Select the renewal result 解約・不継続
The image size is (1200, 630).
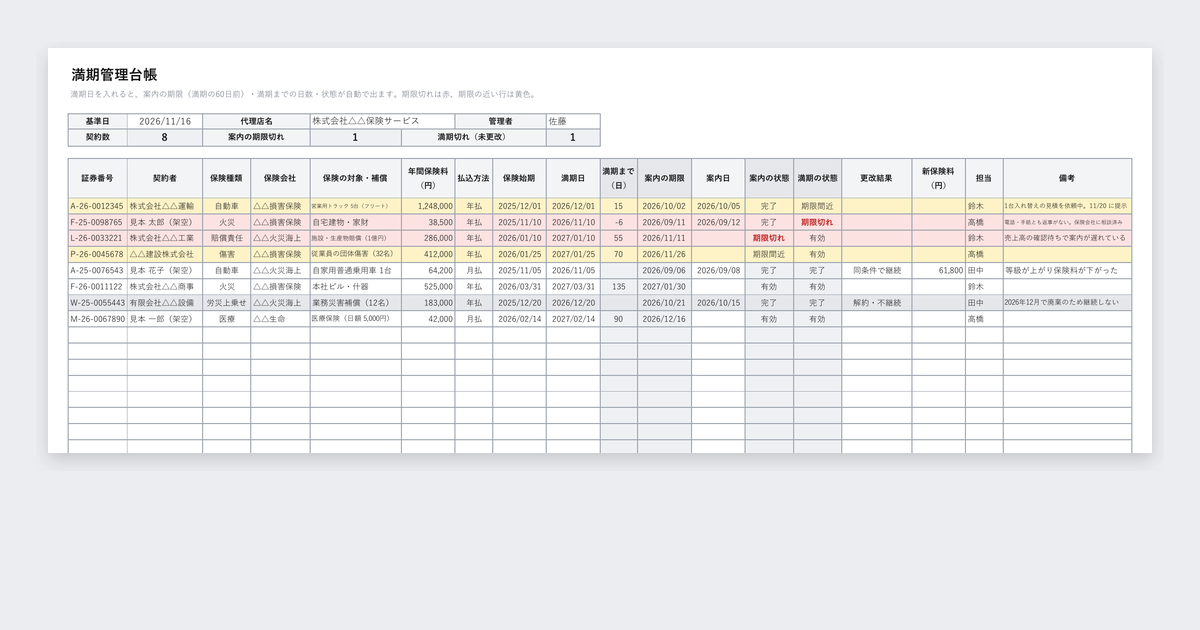point(876,302)
